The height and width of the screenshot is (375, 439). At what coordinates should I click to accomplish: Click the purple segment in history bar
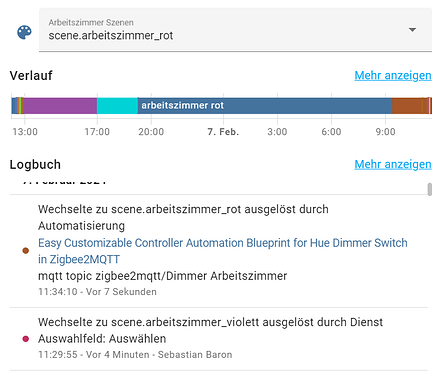(x=60, y=106)
